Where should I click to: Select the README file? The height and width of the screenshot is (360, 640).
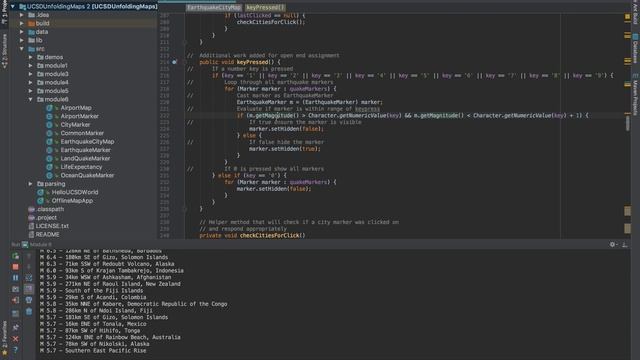coord(47,234)
